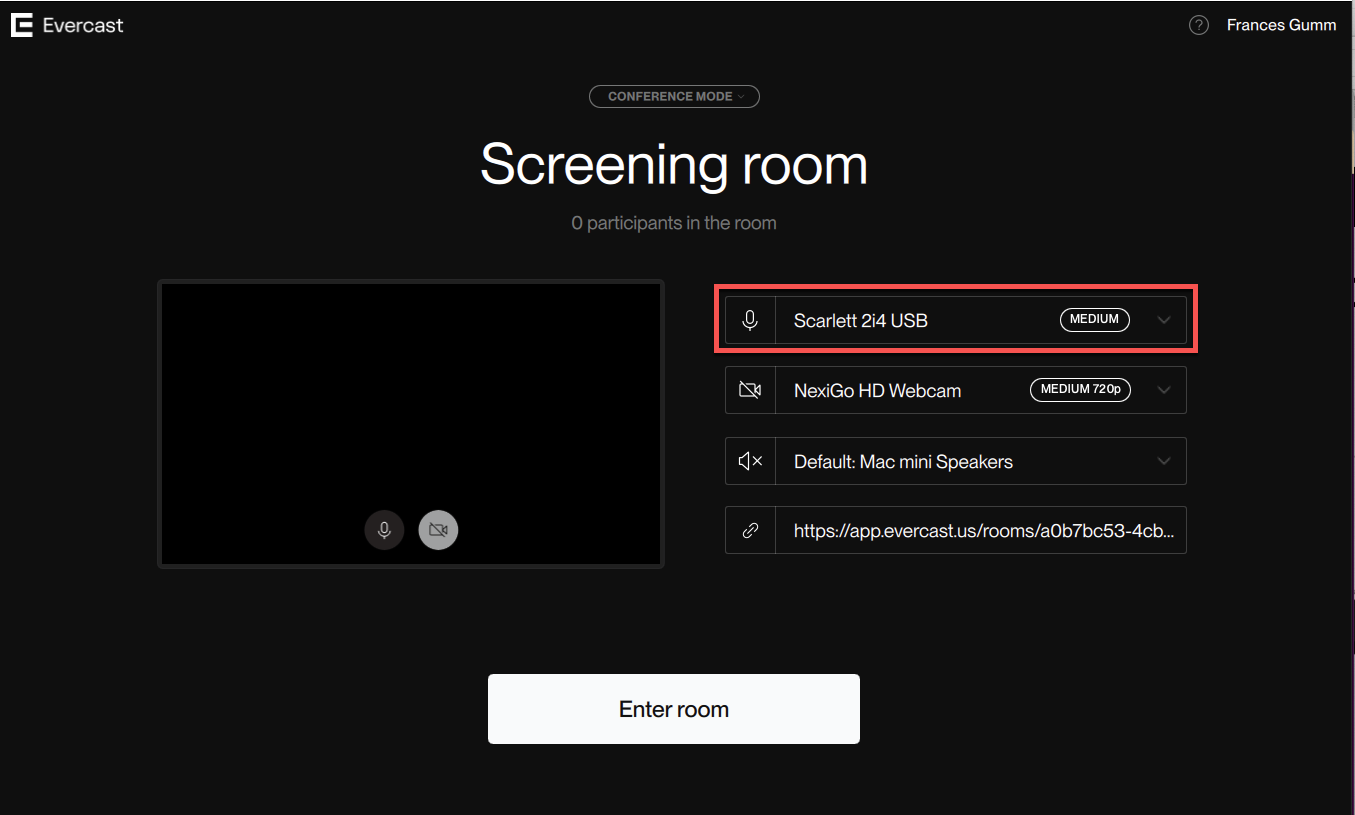Viewport: 1355px width, 815px height.
Task: Click the muted speaker icon beside Mac mini Speakers
Action: point(750,461)
